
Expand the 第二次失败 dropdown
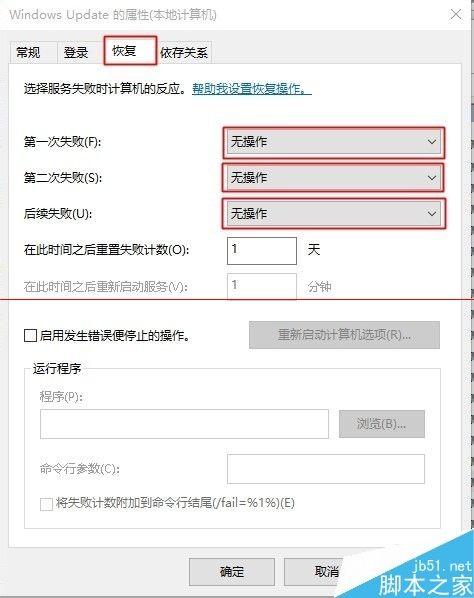[334, 178]
